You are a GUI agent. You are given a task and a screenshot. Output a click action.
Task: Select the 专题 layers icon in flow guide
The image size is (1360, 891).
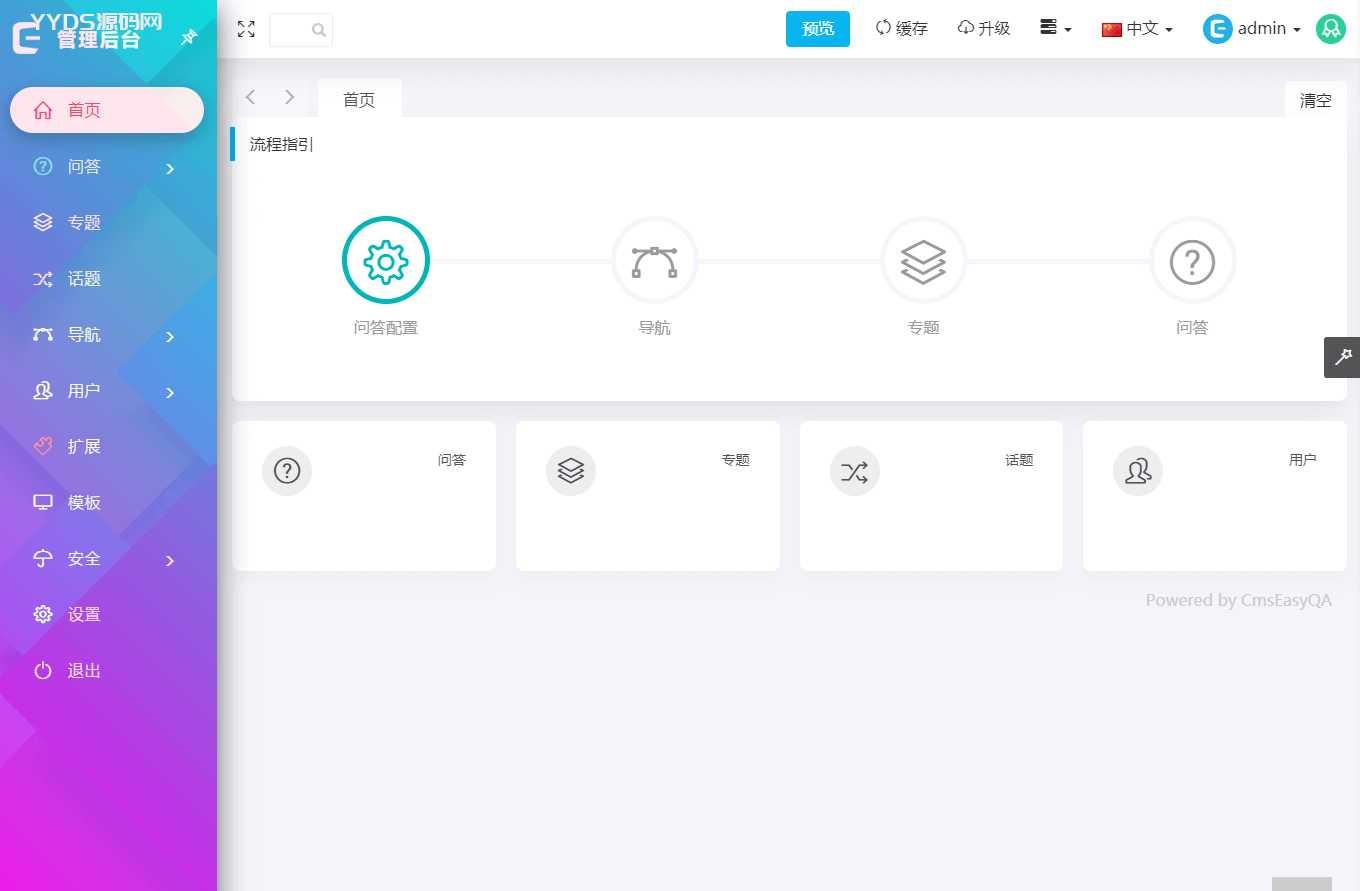923,260
